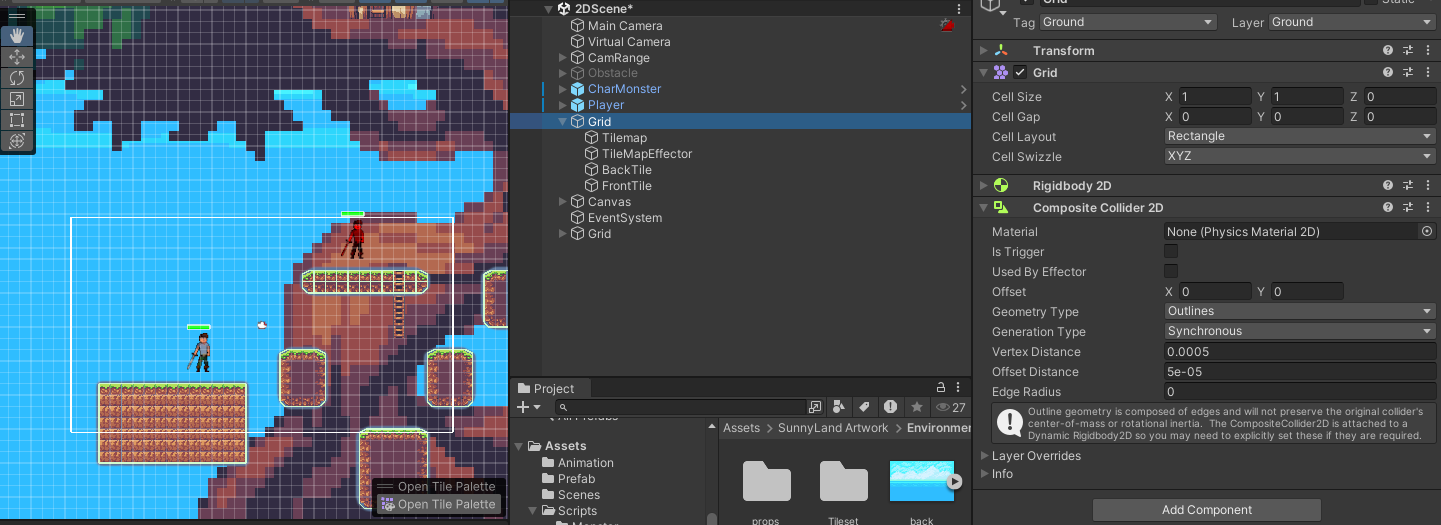Open Composite Collider 2D preset selector
Screen dimensions: 1441x525
pyautogui.click(x=1407, y=207)
